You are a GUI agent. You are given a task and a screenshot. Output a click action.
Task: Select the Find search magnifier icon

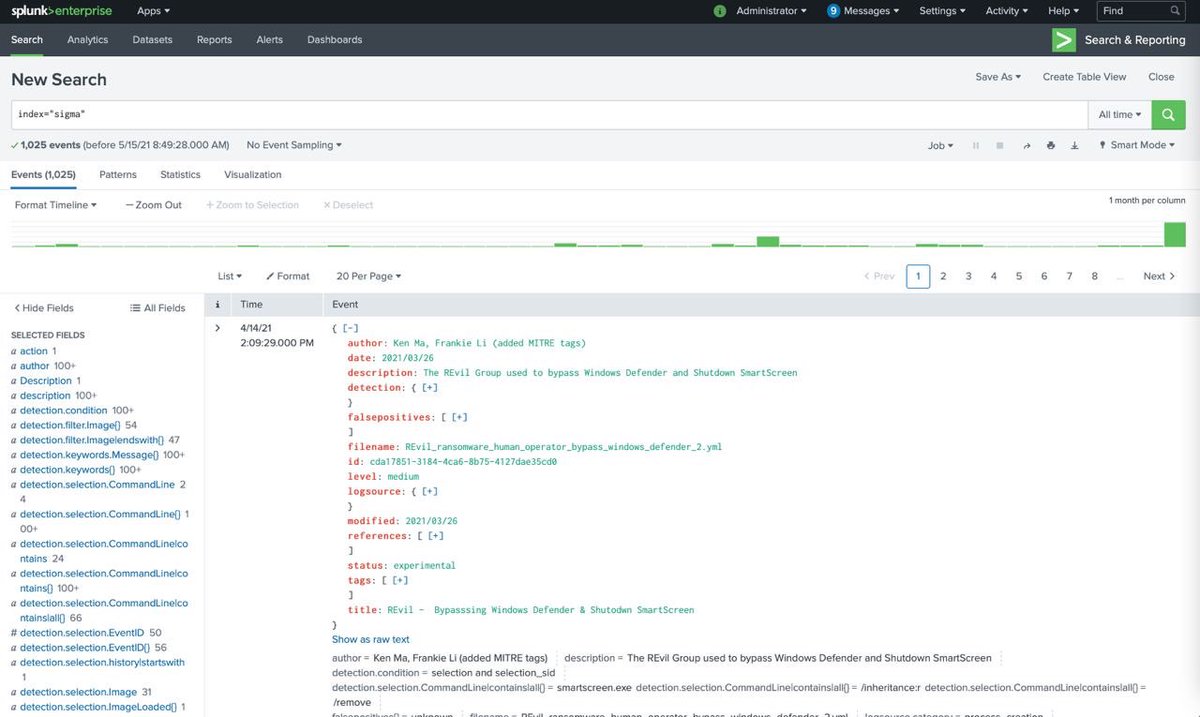point(1175,10)
